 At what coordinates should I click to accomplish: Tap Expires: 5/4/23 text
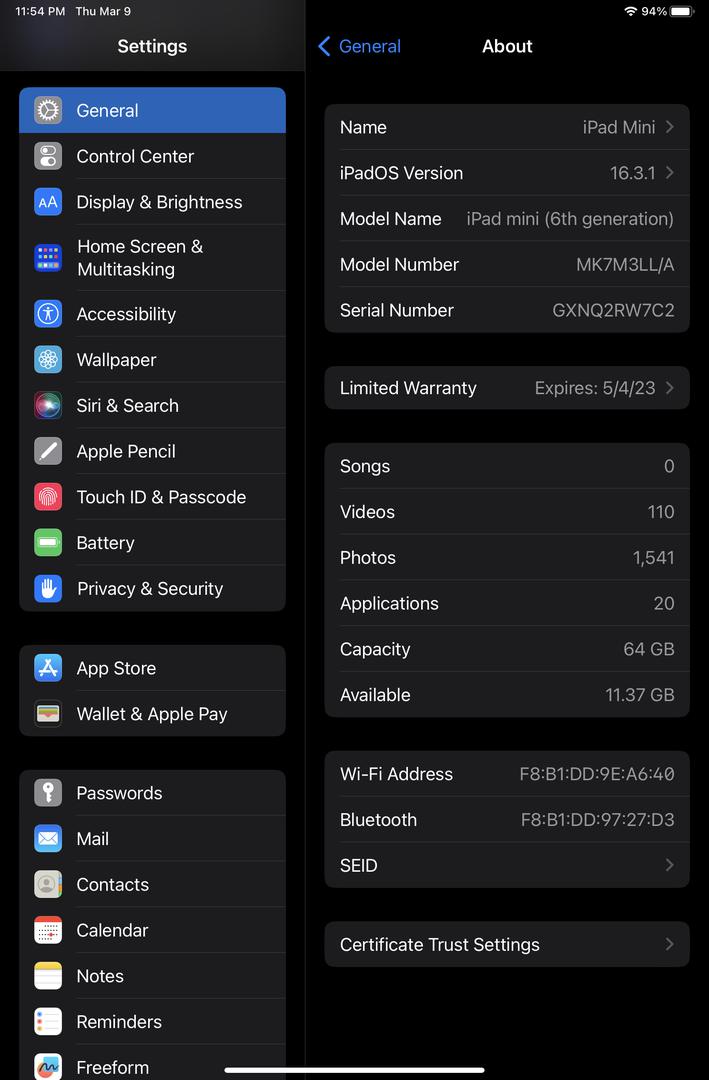click(x=595, y=388)
